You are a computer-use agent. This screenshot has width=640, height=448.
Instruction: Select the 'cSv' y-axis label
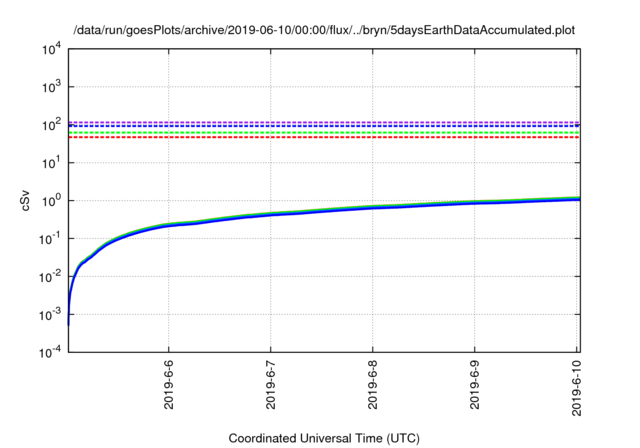pyautogui.click(x=25, y=200)
